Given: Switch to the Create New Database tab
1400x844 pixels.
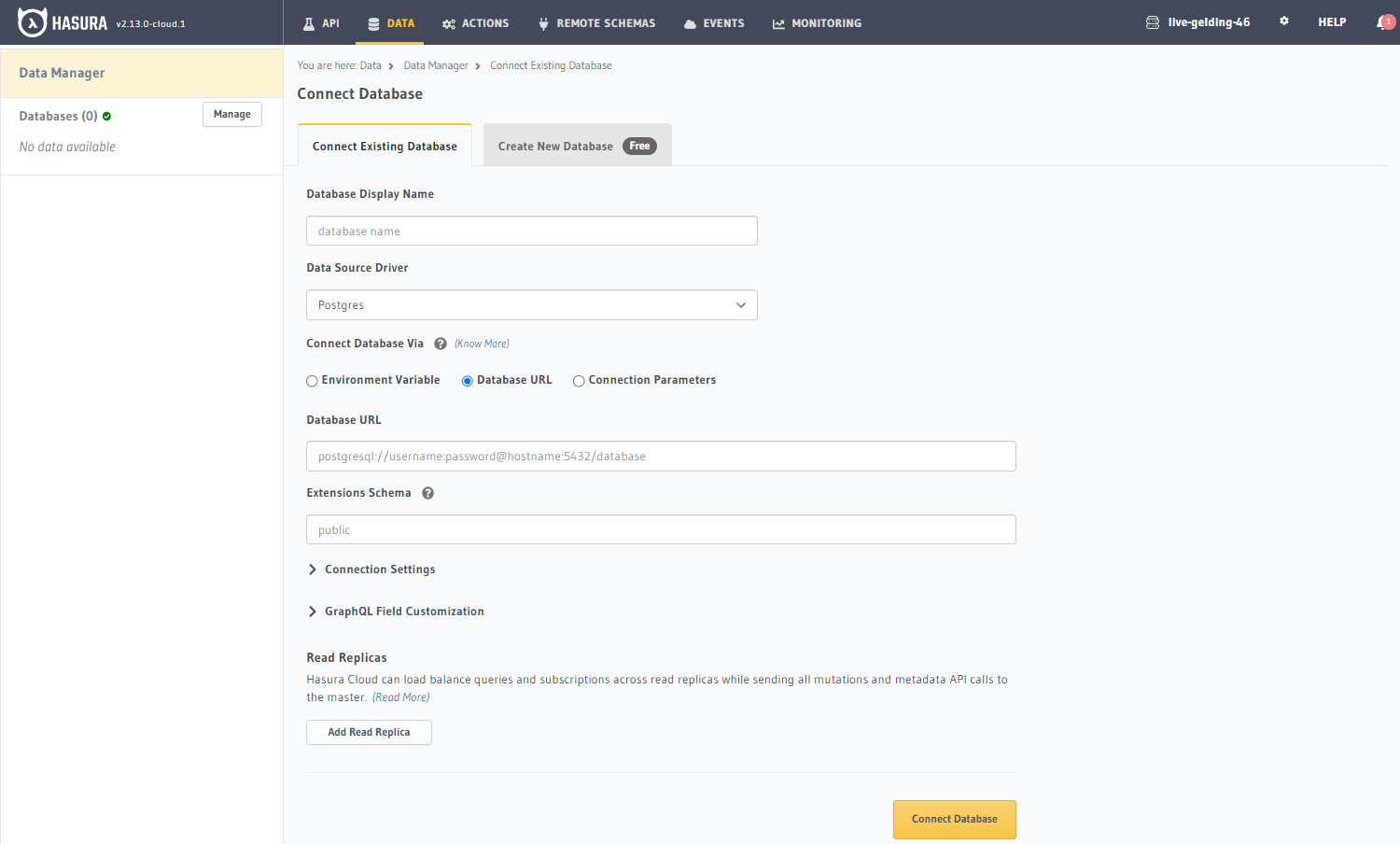Looking at the screenshot, I should point(576,146).
